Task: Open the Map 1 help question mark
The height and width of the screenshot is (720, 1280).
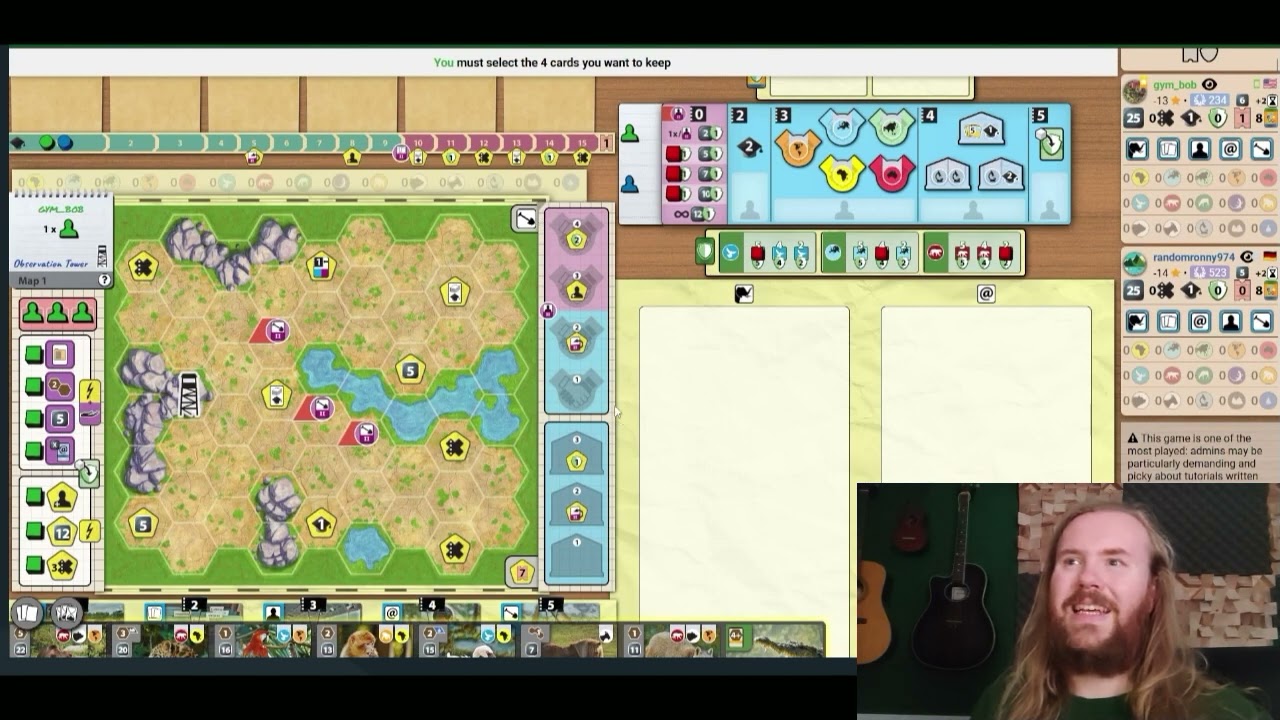Action: pyautogui.click(x=104, y=281)
